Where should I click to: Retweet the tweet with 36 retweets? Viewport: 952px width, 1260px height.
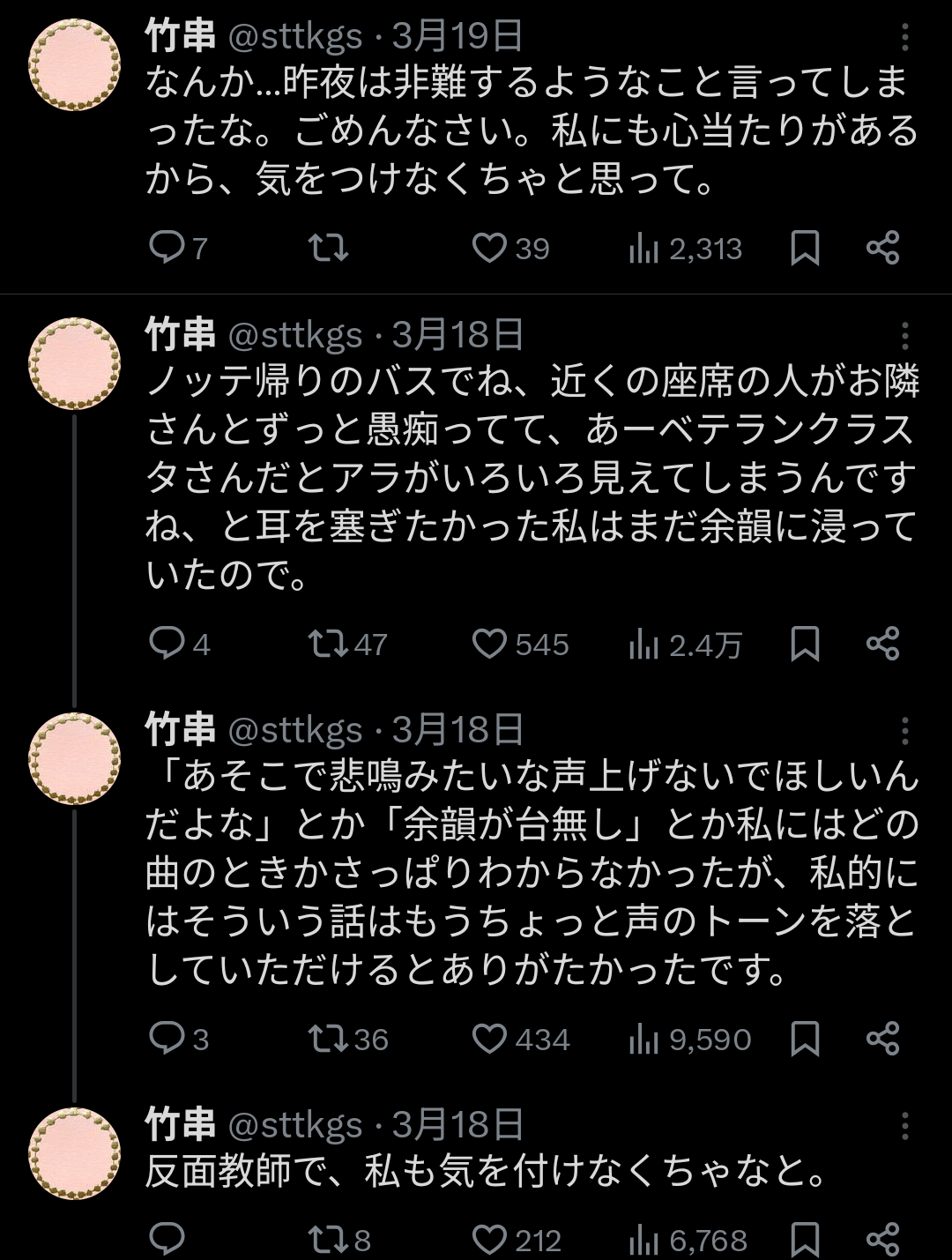pyautogui.click(x=329, y=1039)
